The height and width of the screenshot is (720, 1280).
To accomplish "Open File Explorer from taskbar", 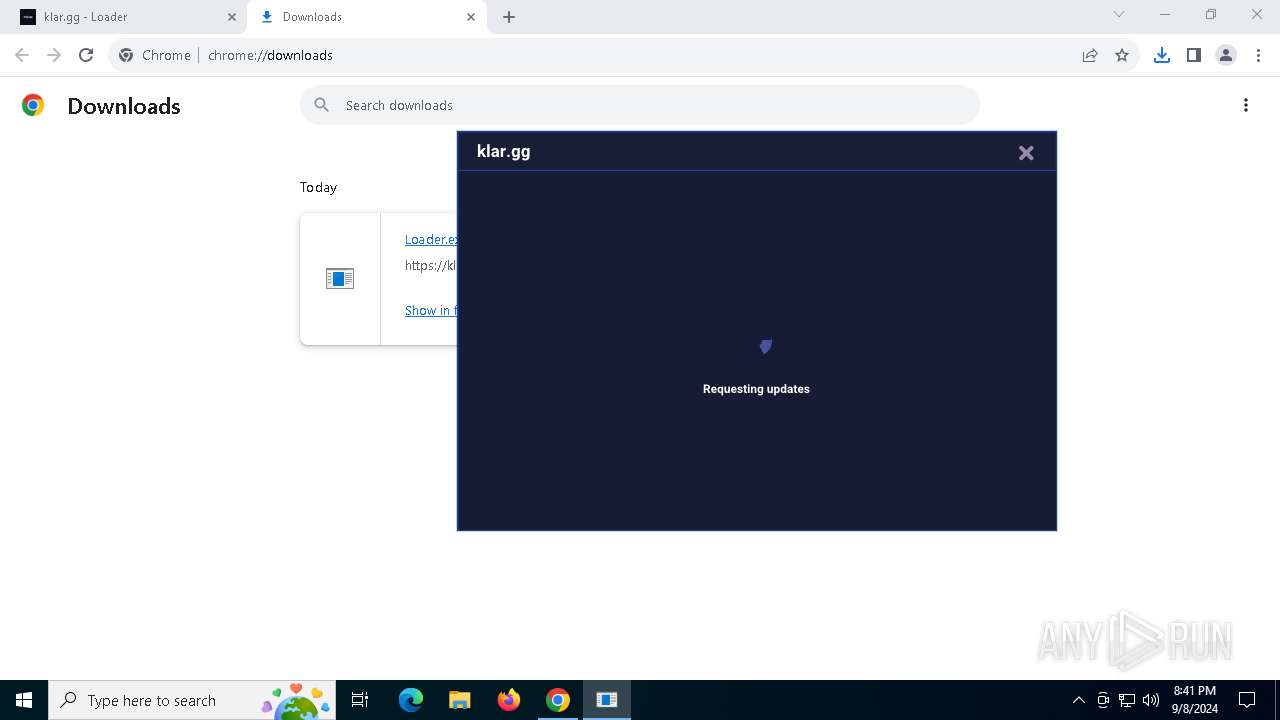I will (x=459, y=700).
